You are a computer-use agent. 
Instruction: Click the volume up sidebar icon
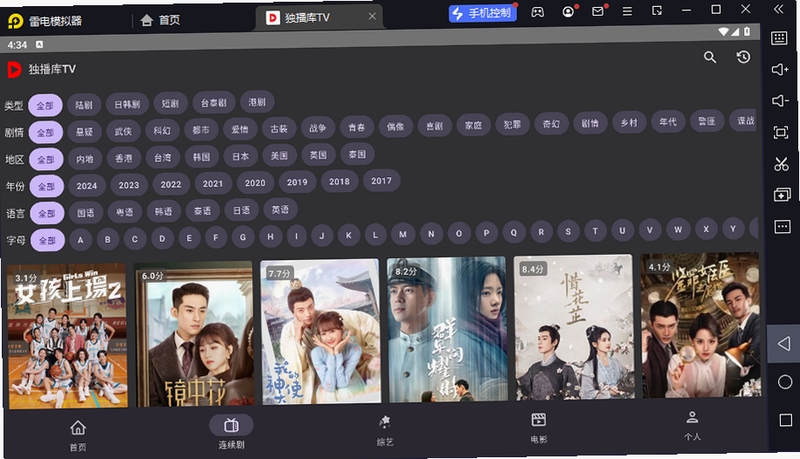pos(780,69)
